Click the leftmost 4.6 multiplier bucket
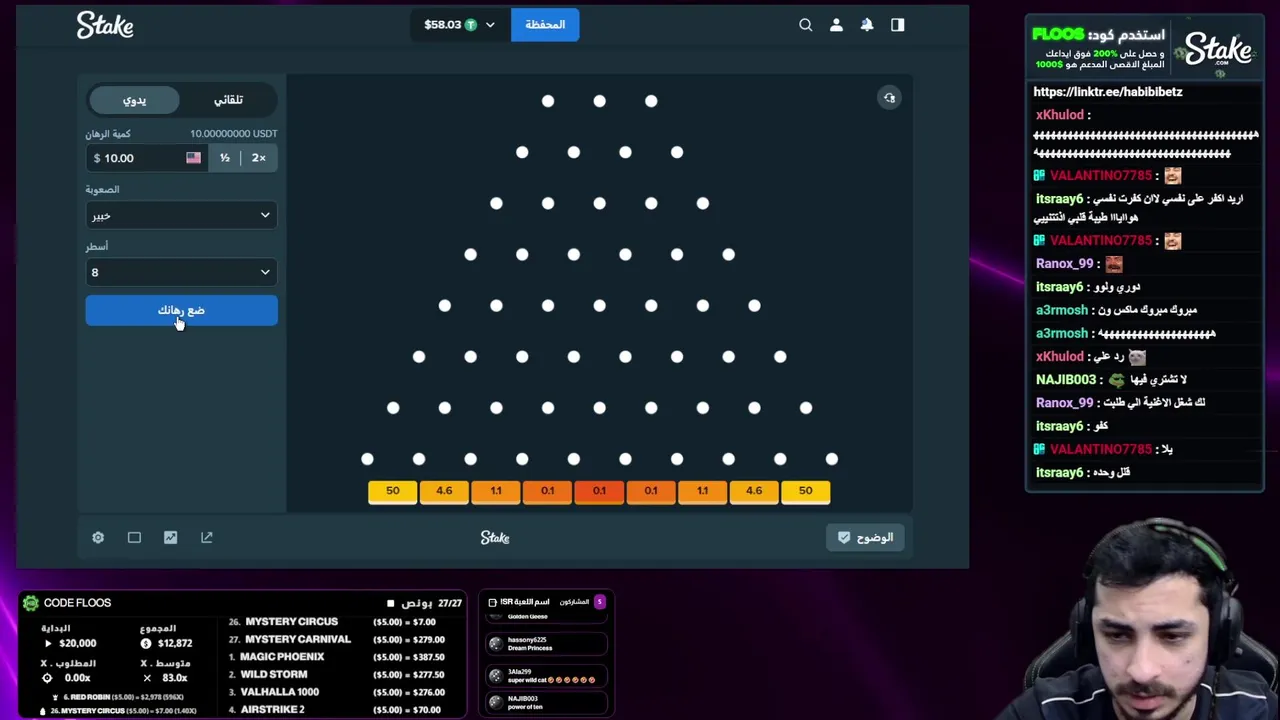Image resolution: width=1280 pixels, height=720 pixels. point(444,491)
